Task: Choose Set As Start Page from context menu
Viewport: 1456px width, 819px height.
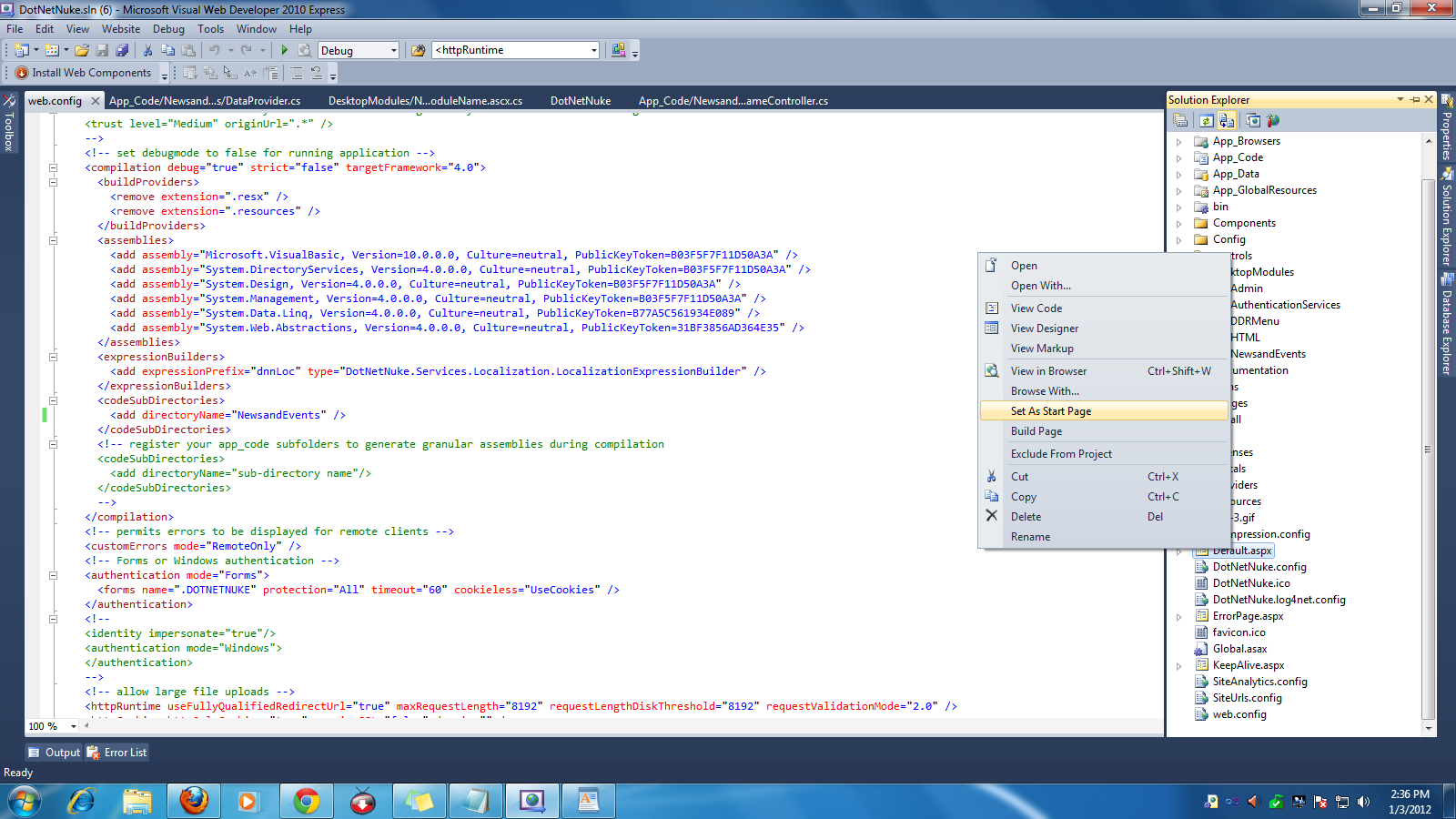Action: [1105, 411]
